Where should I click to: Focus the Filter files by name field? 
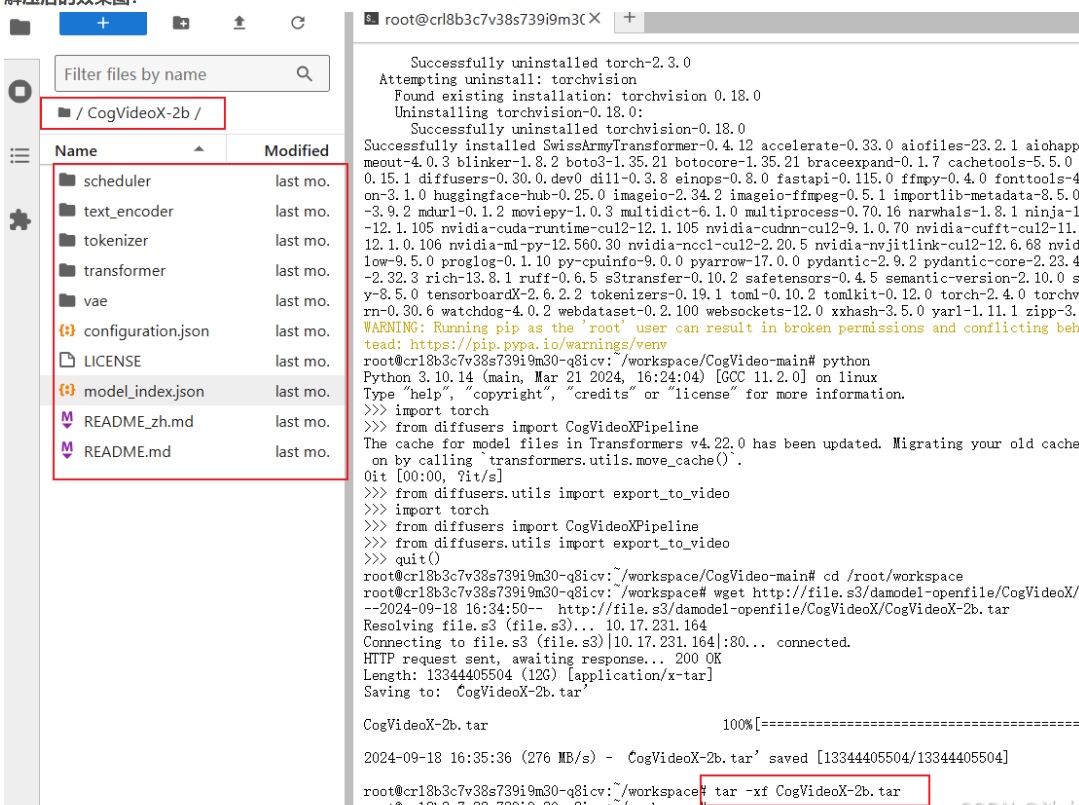tap(192, 74)
